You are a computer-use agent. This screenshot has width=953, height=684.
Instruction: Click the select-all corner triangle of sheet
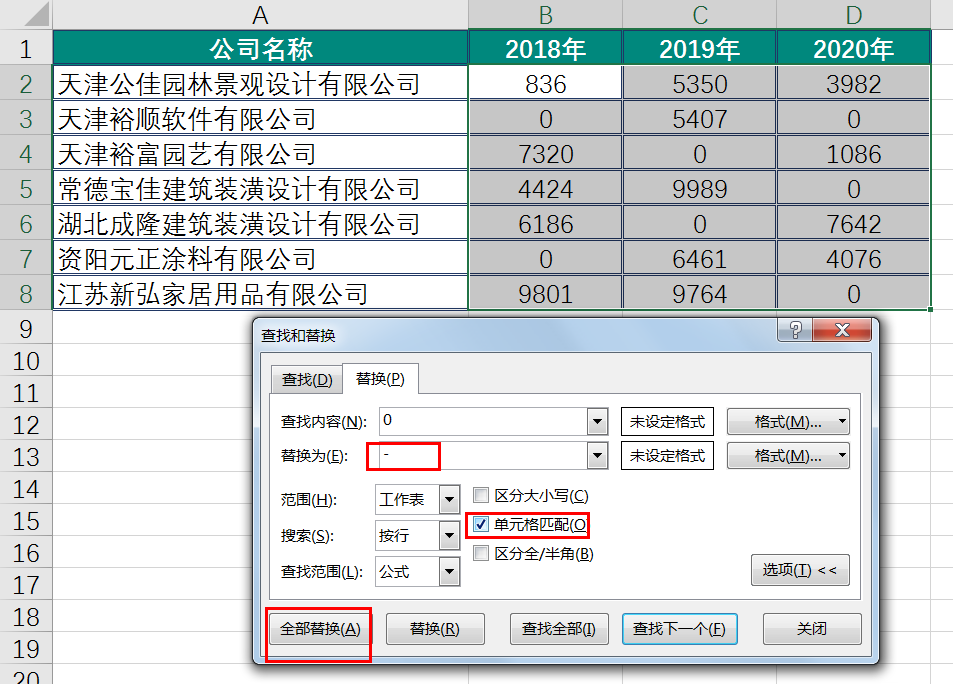36,15
